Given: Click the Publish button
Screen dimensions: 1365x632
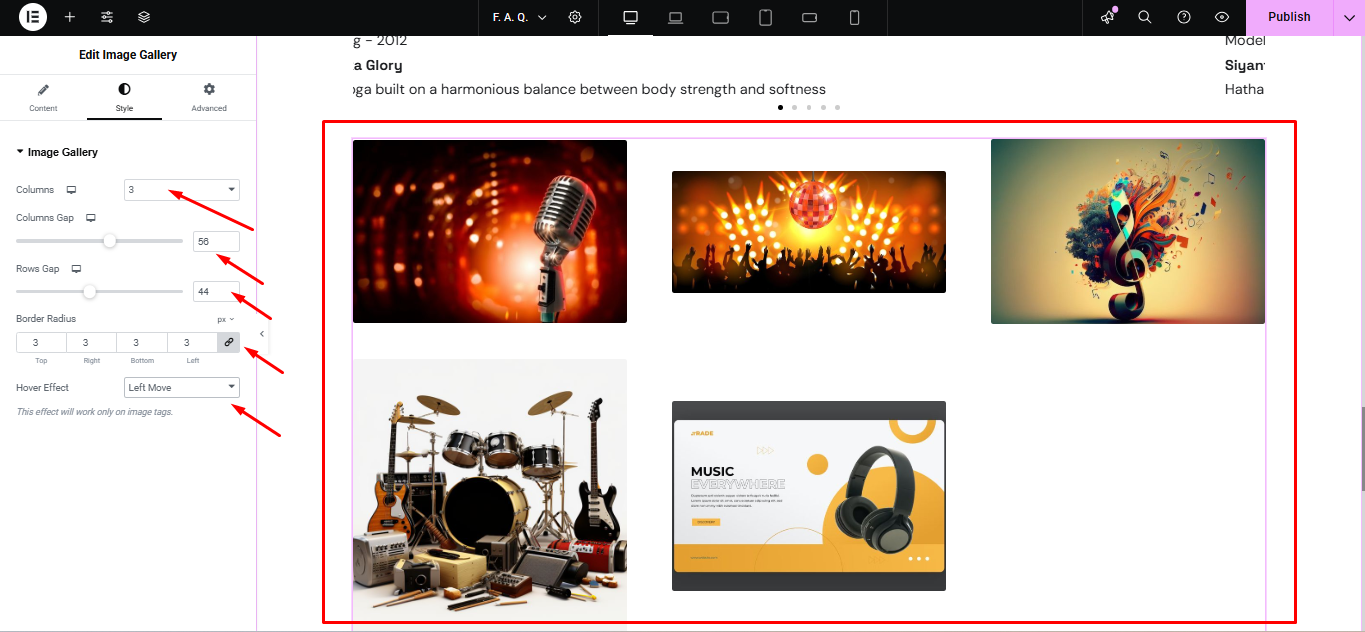Looking at the screenshot, I should click(1289, 17).
